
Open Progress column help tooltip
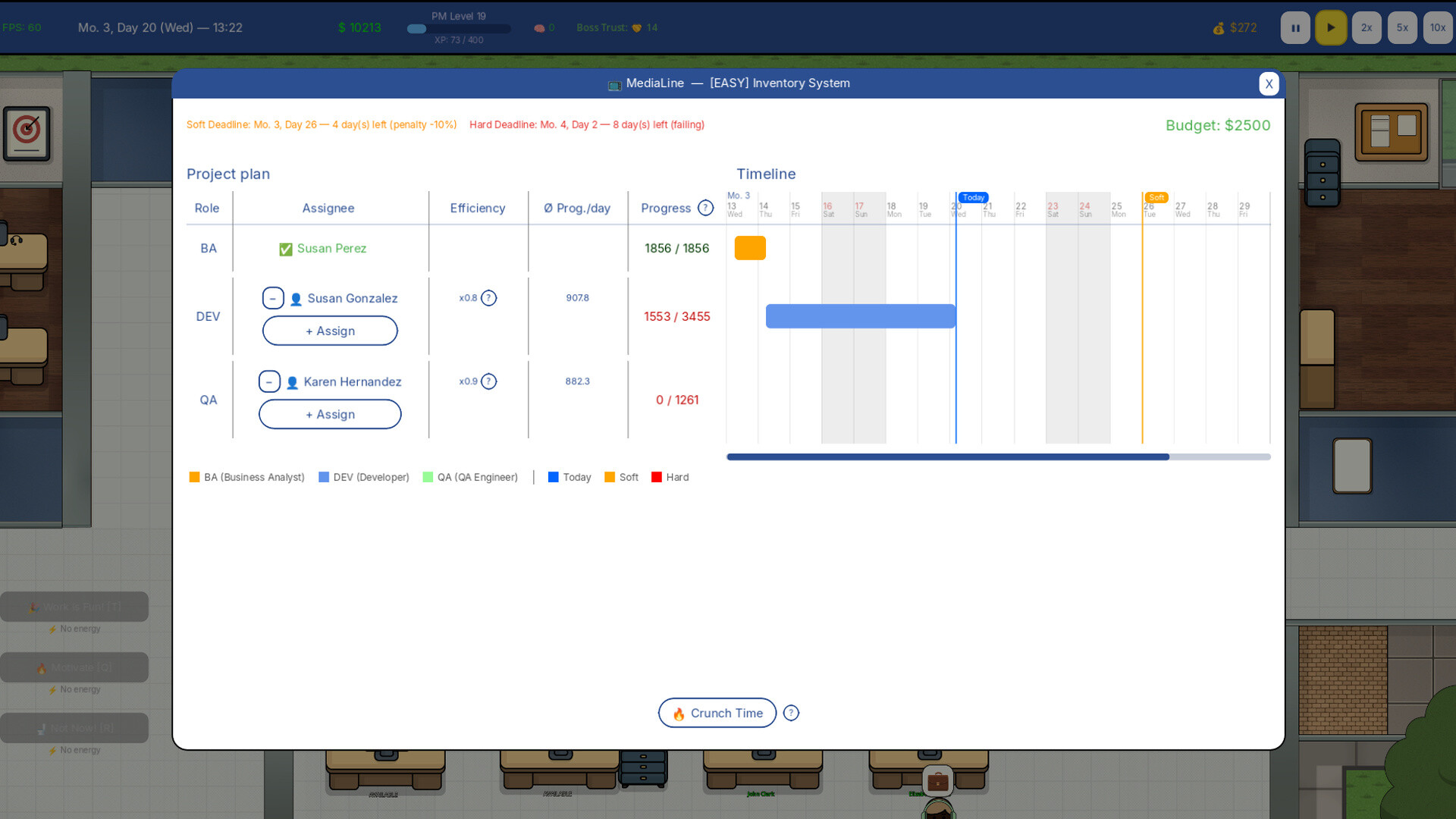[705, 208]
